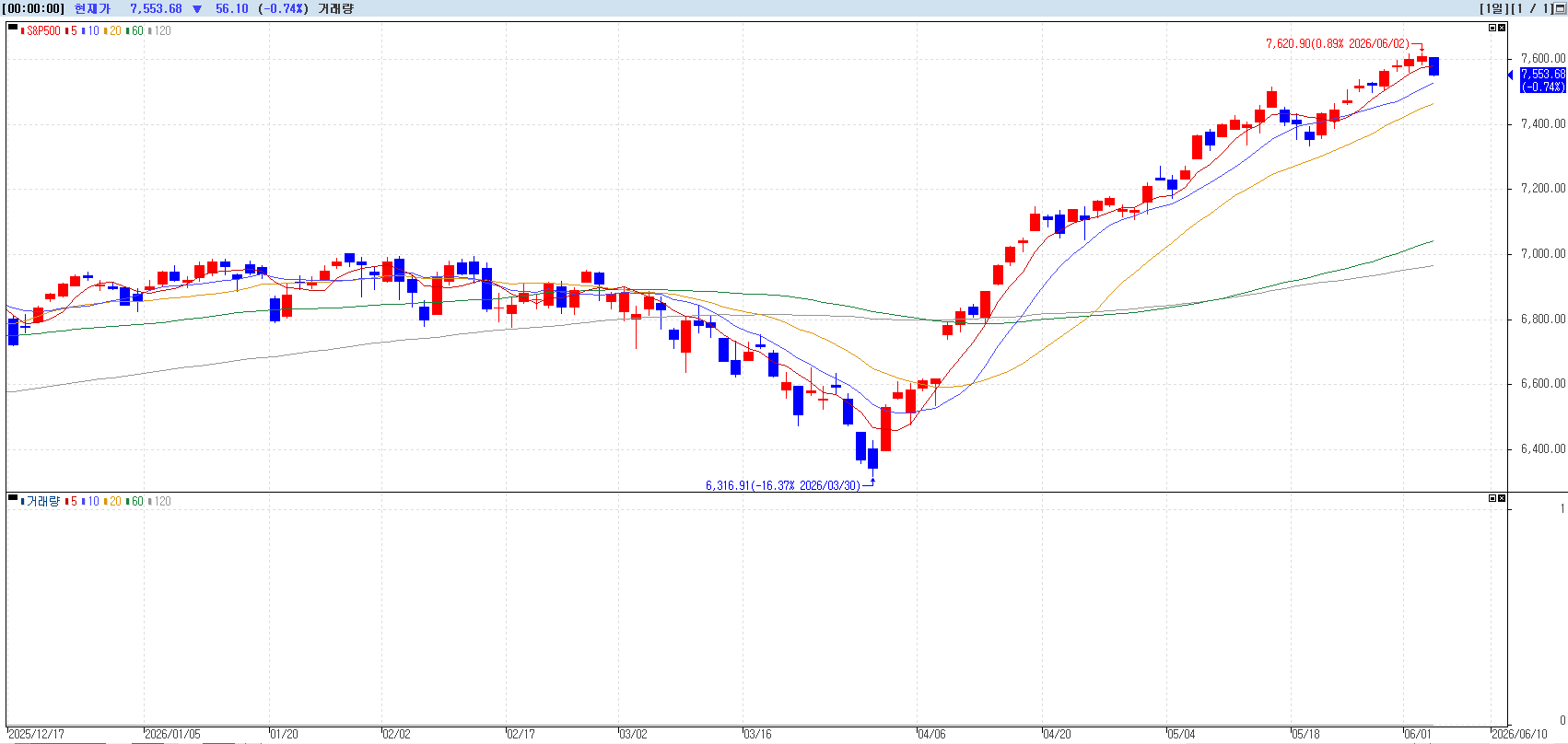Click the 04/06 date label
Screen dimensions: 1568x744
point(931,734)
